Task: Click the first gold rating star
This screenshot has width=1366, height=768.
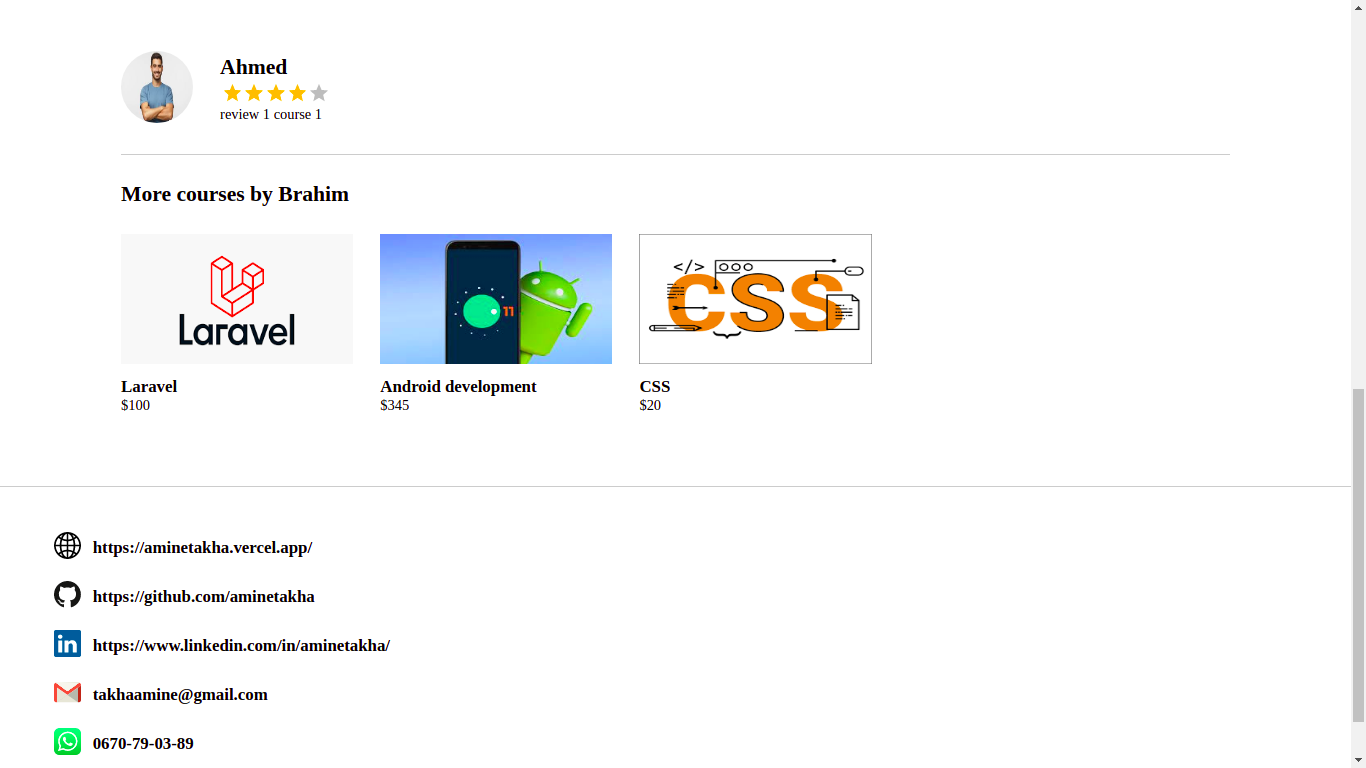Action: point(232,93)
